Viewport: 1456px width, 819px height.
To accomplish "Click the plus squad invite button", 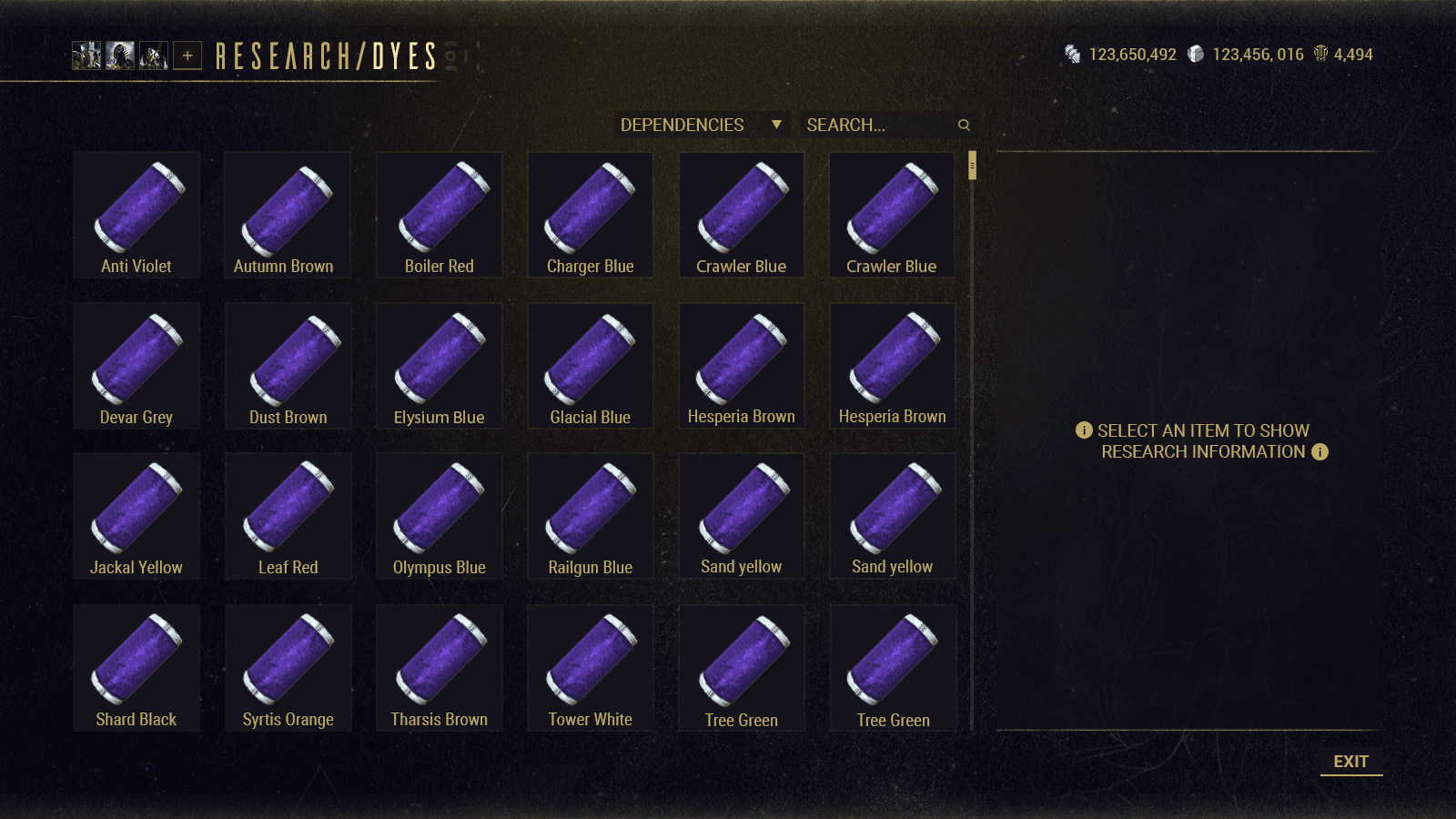I will click(x=187, y=56).
